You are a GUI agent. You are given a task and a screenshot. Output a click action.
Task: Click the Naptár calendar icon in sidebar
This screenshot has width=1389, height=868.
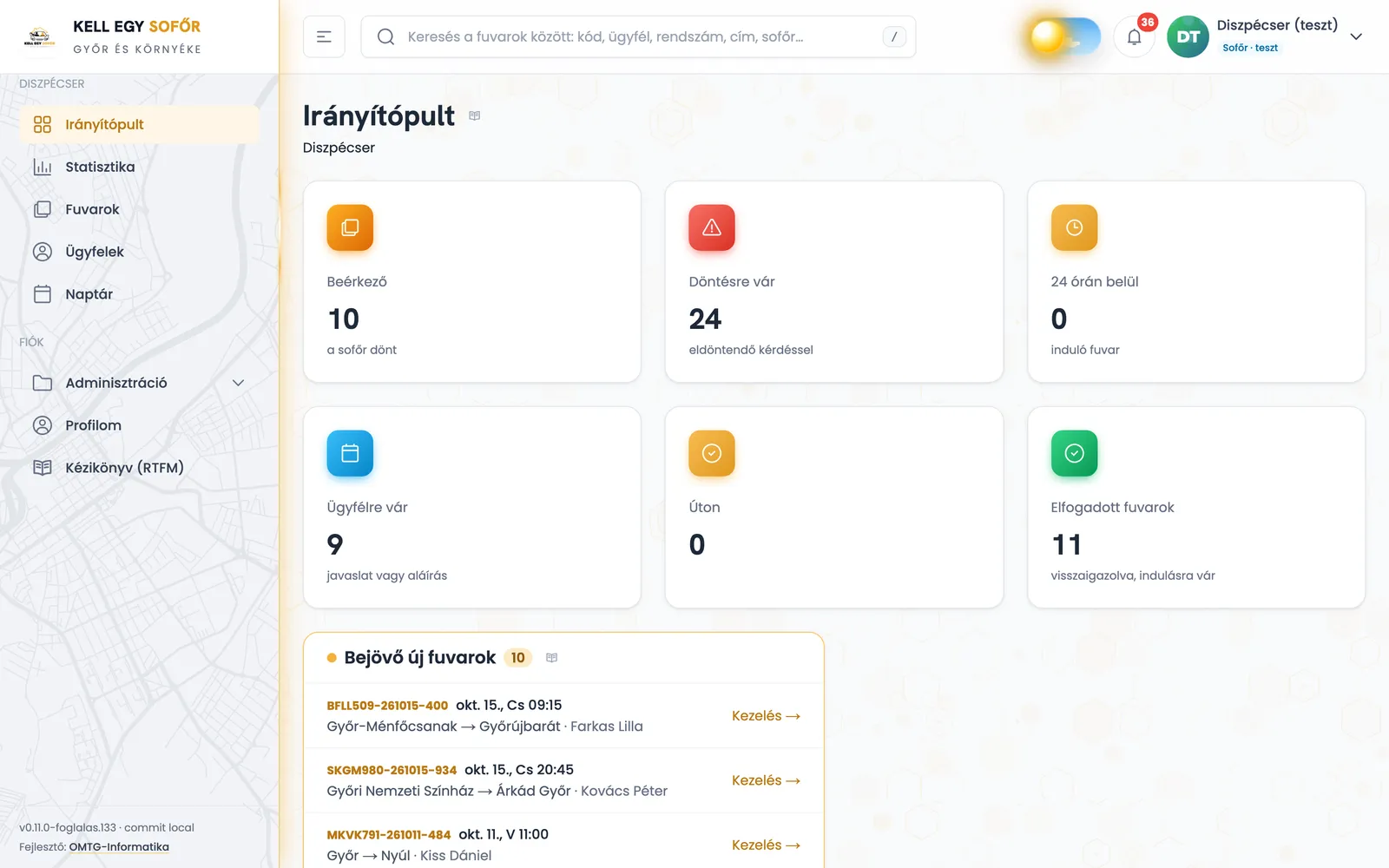pyautogui.click(x=43, y=294)
